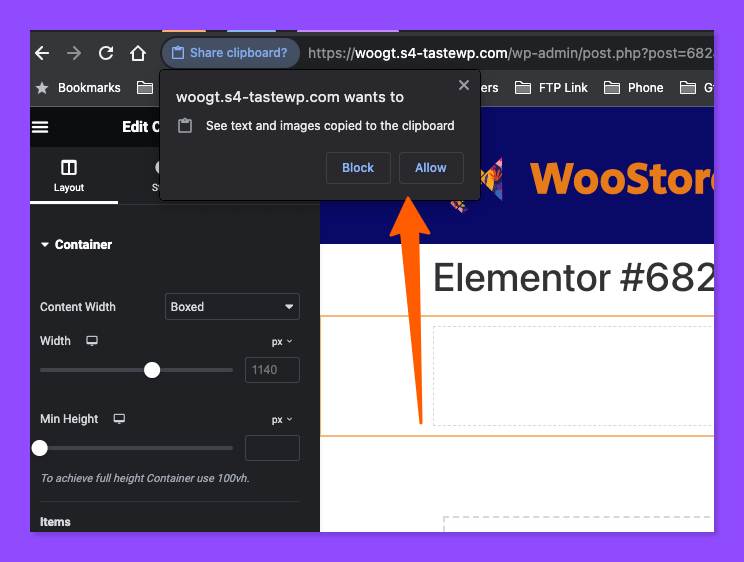Click Width responsive device icon
The height and width of the screenshot is (562, 744).
point(92,341)
